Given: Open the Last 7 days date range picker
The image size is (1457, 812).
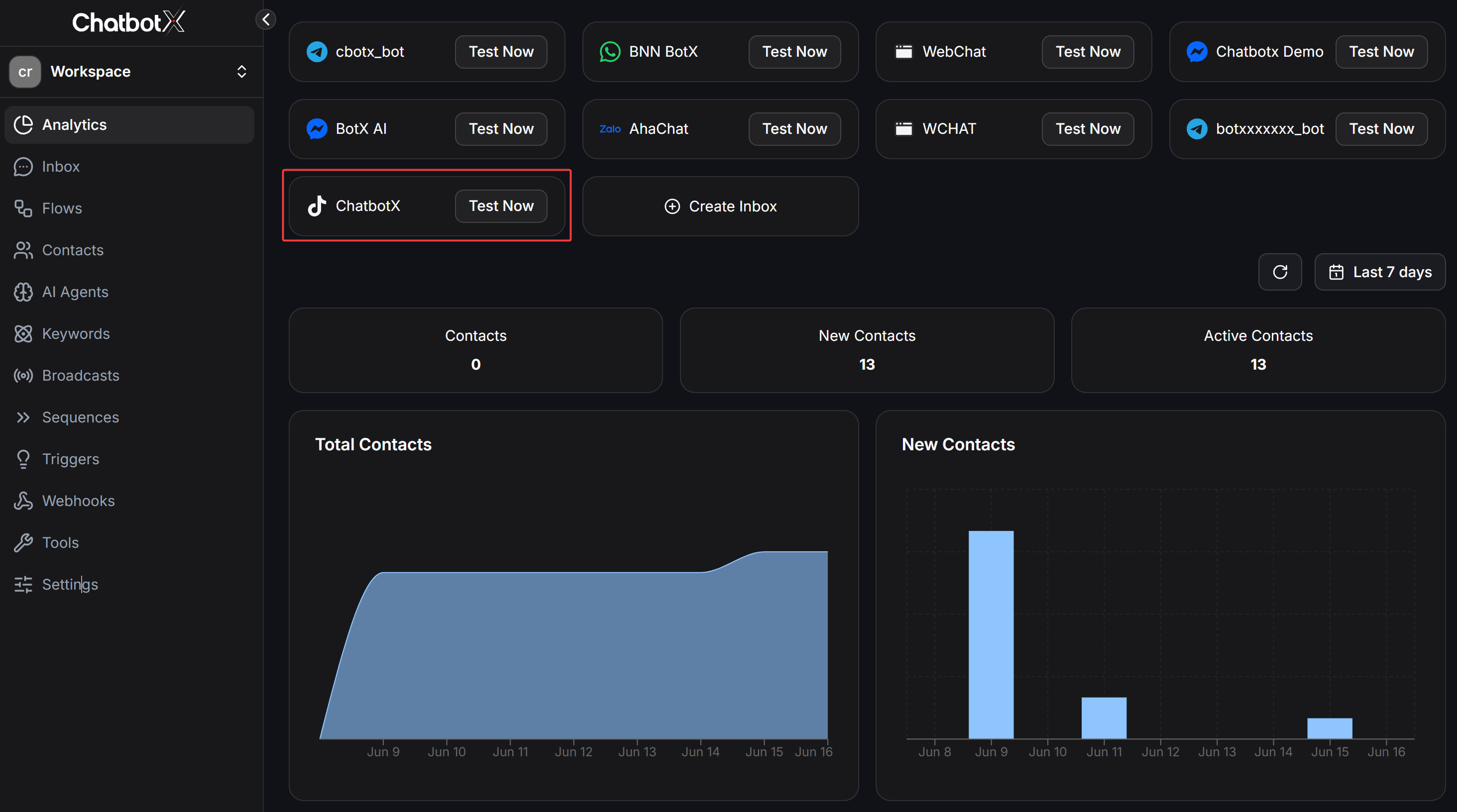Looking at the screenshot, I should click(1379, 272).
